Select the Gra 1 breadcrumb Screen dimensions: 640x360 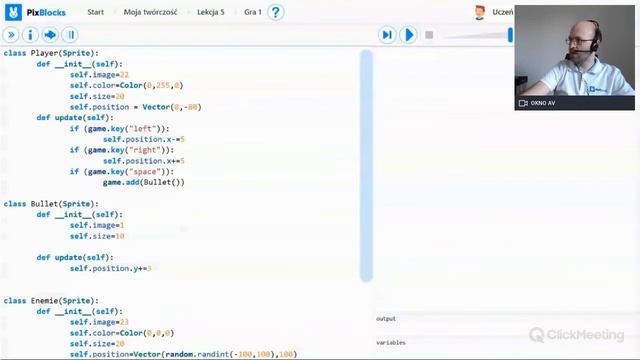[253, 12]
